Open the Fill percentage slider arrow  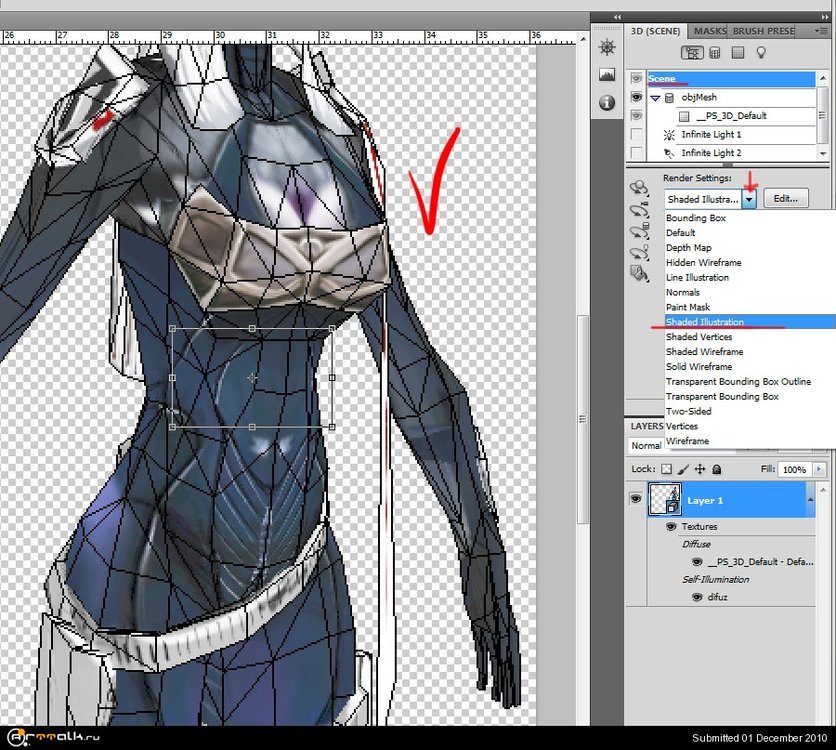(x=819, y=469)
